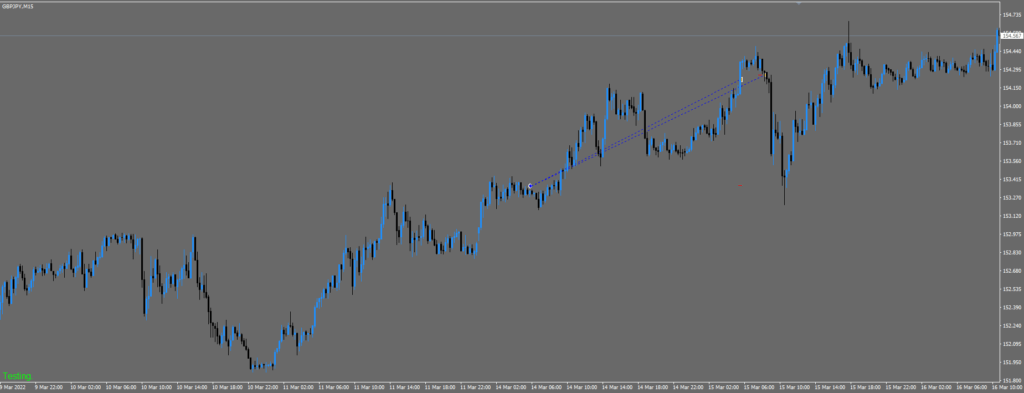Click the 154.000 price scale label

point(1012,106)
